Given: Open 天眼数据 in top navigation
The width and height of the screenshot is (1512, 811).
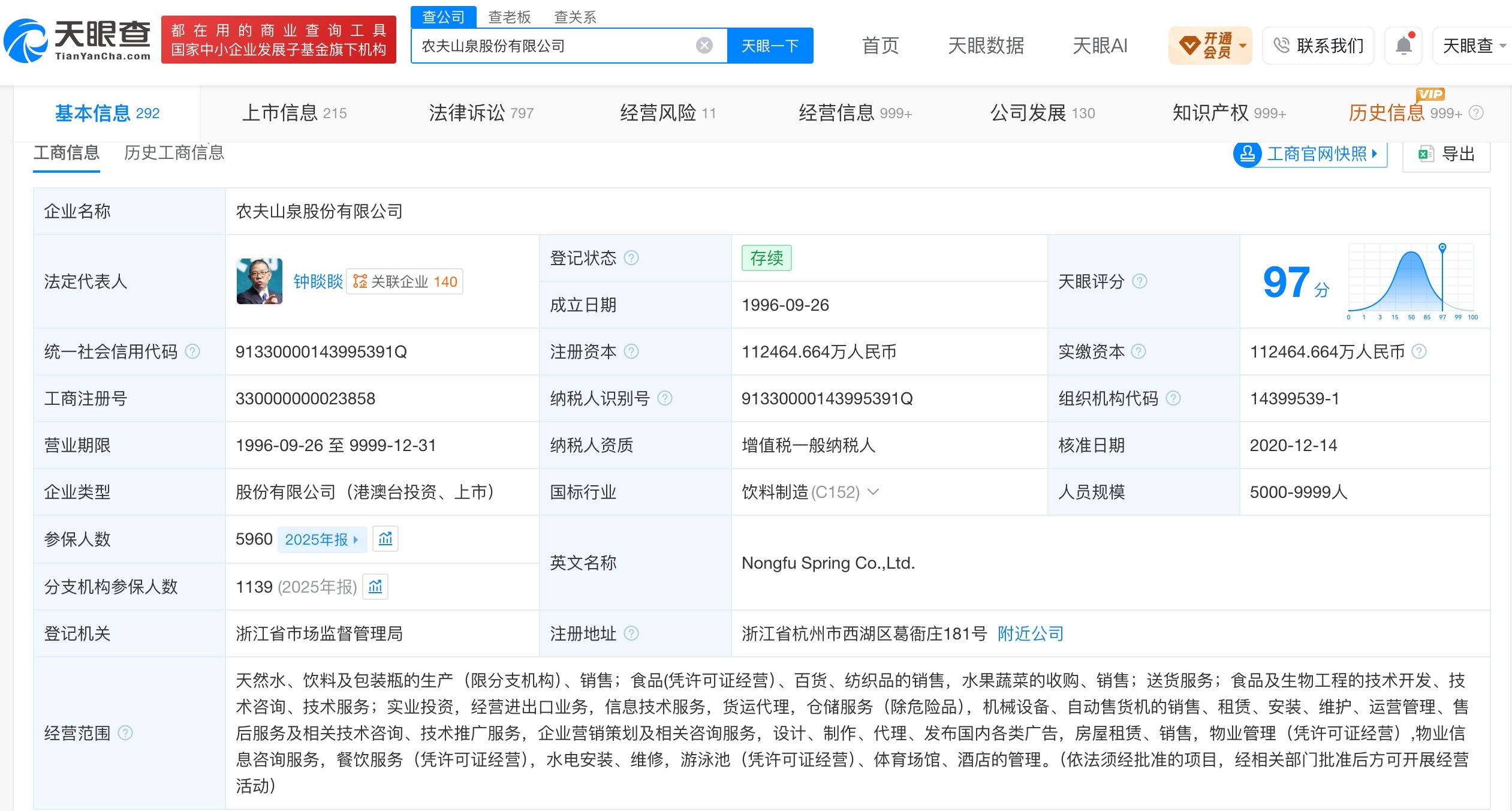Looking at the screenshot, I should coord(986,46).
